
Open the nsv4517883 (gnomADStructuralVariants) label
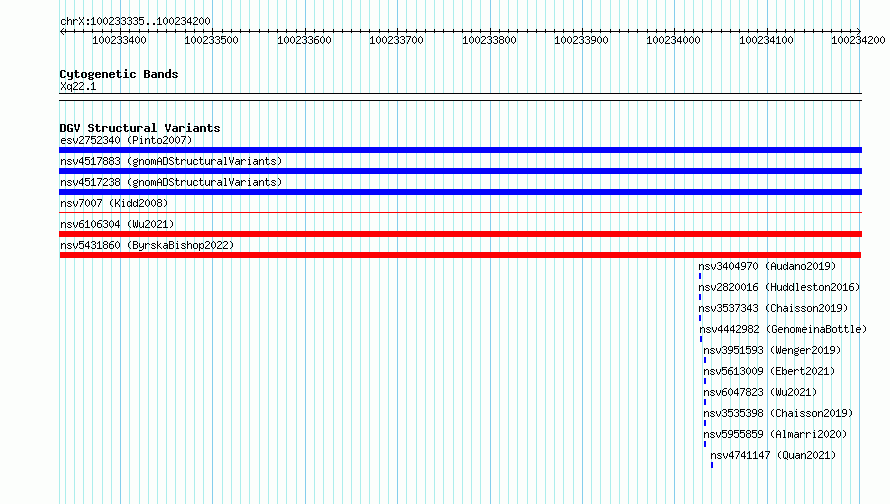(x=171, y=161)
